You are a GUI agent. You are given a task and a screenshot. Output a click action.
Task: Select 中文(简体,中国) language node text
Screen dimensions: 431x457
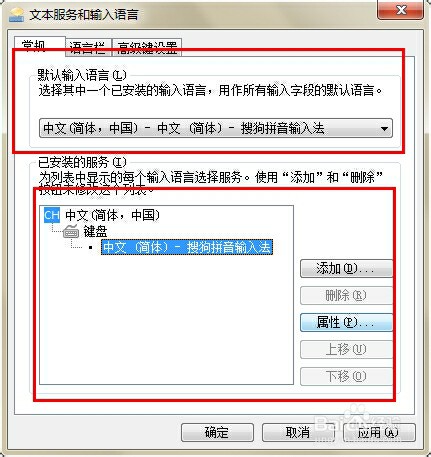pos(113,215)
